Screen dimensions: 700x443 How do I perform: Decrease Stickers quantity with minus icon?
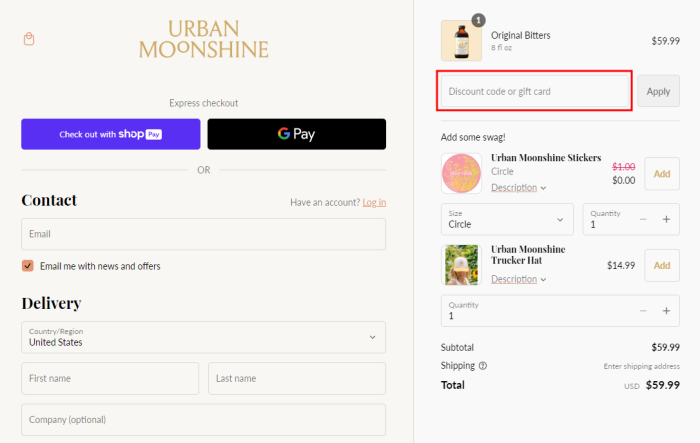643,219
